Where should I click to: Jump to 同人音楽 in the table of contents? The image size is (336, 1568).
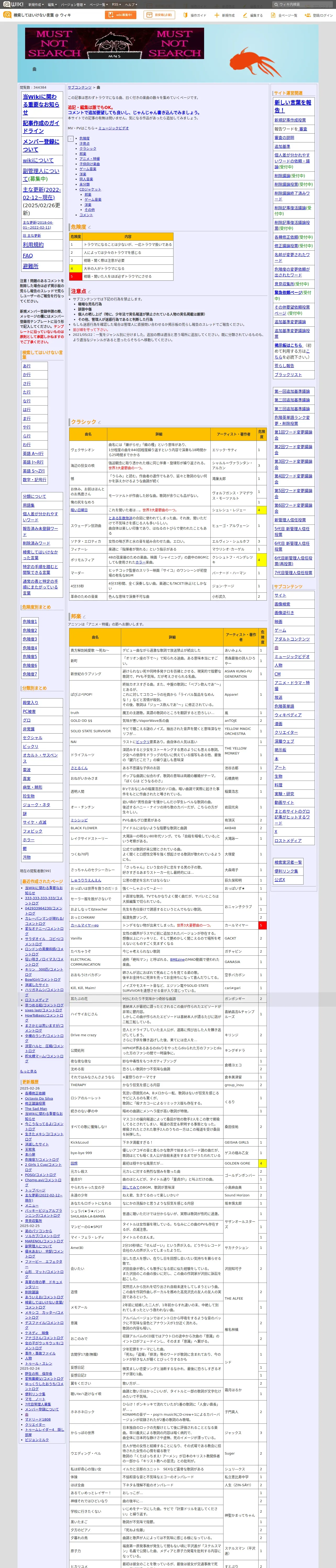coord(86,179)
